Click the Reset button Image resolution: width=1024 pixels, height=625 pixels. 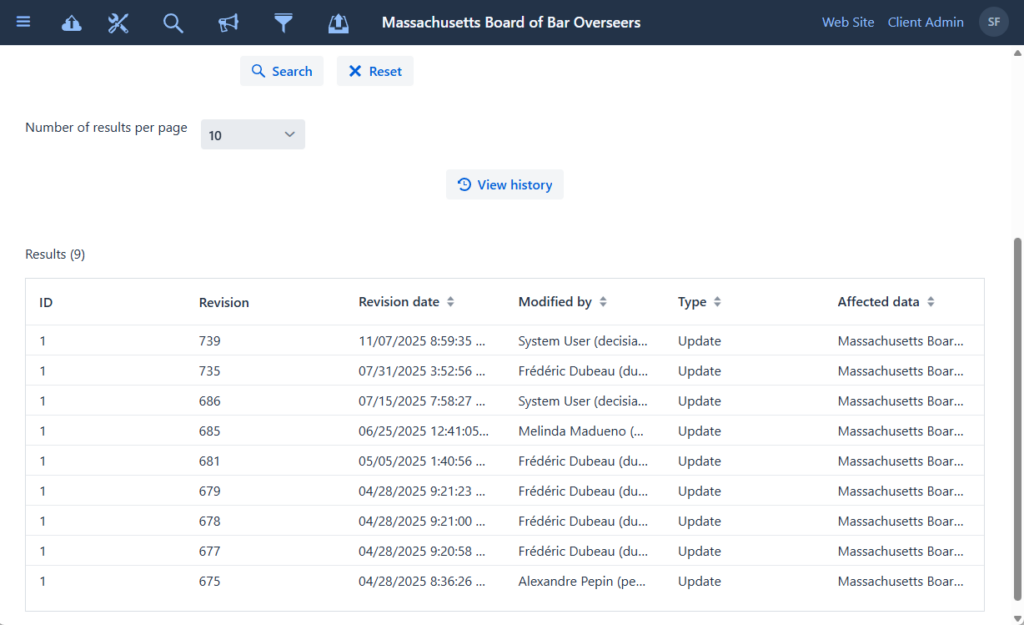[375, 71]
